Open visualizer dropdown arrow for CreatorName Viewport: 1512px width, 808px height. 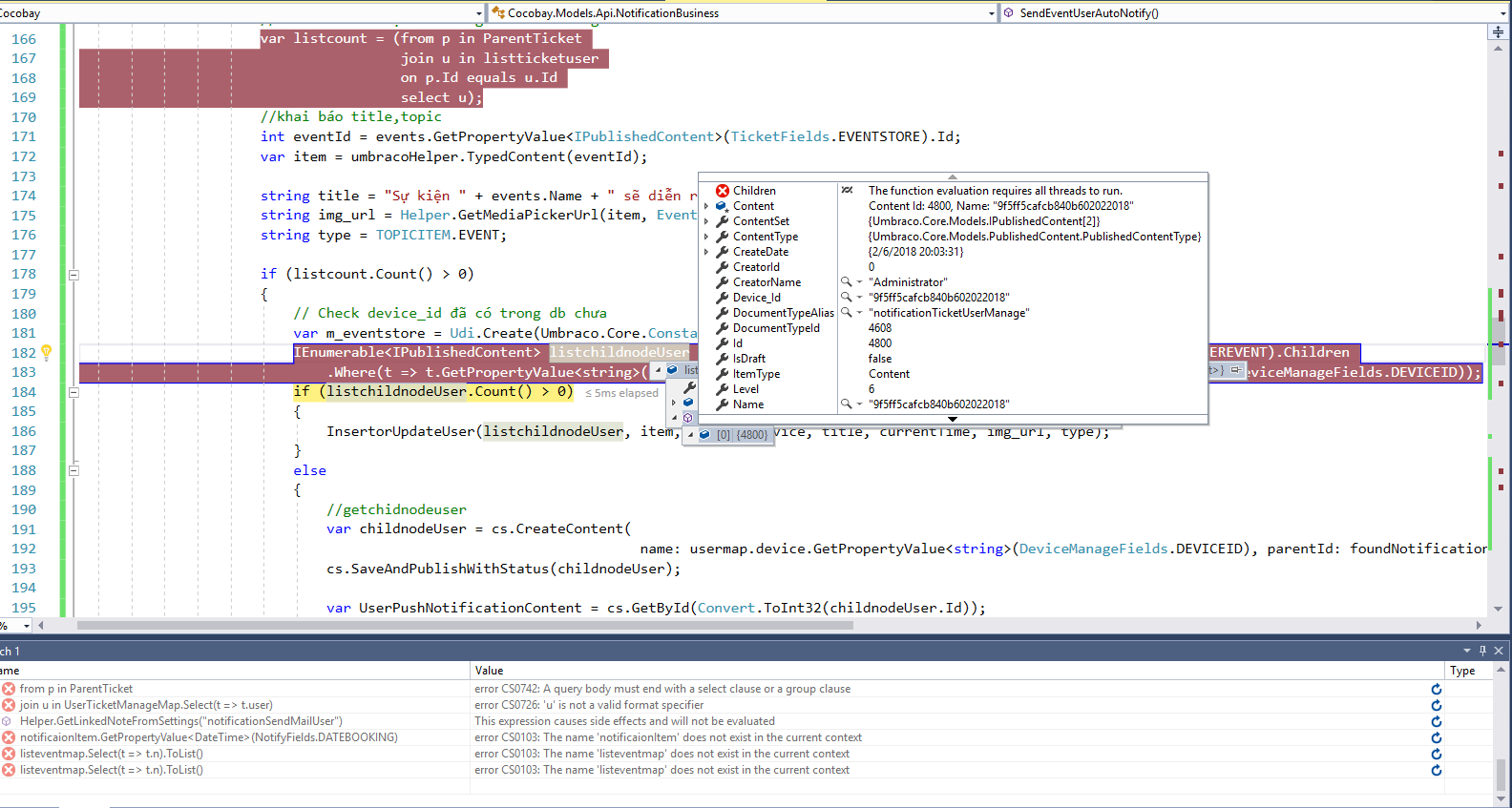(859, 282)
